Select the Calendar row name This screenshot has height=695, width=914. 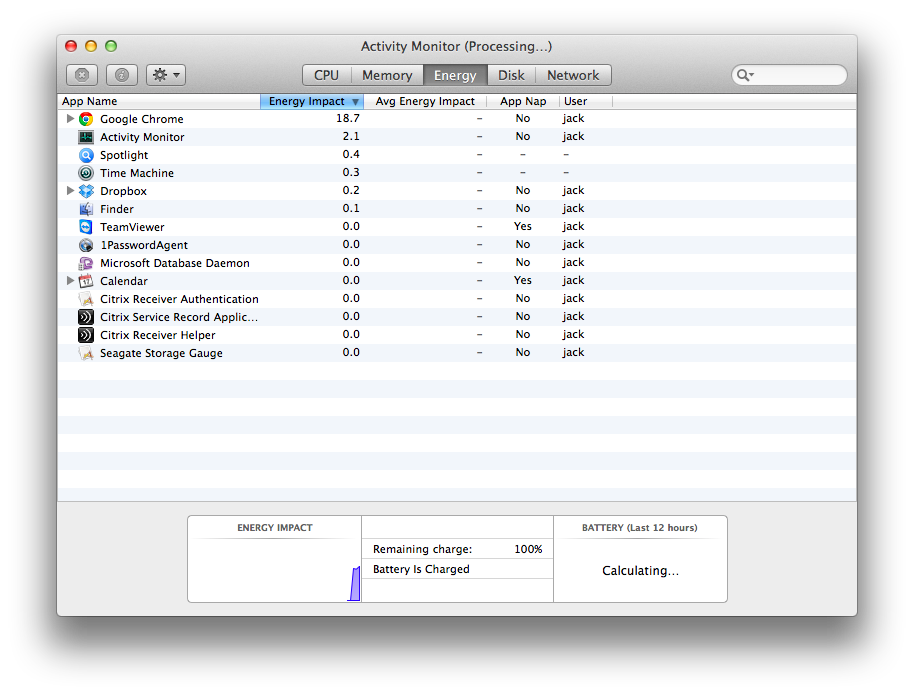(124, 281)
